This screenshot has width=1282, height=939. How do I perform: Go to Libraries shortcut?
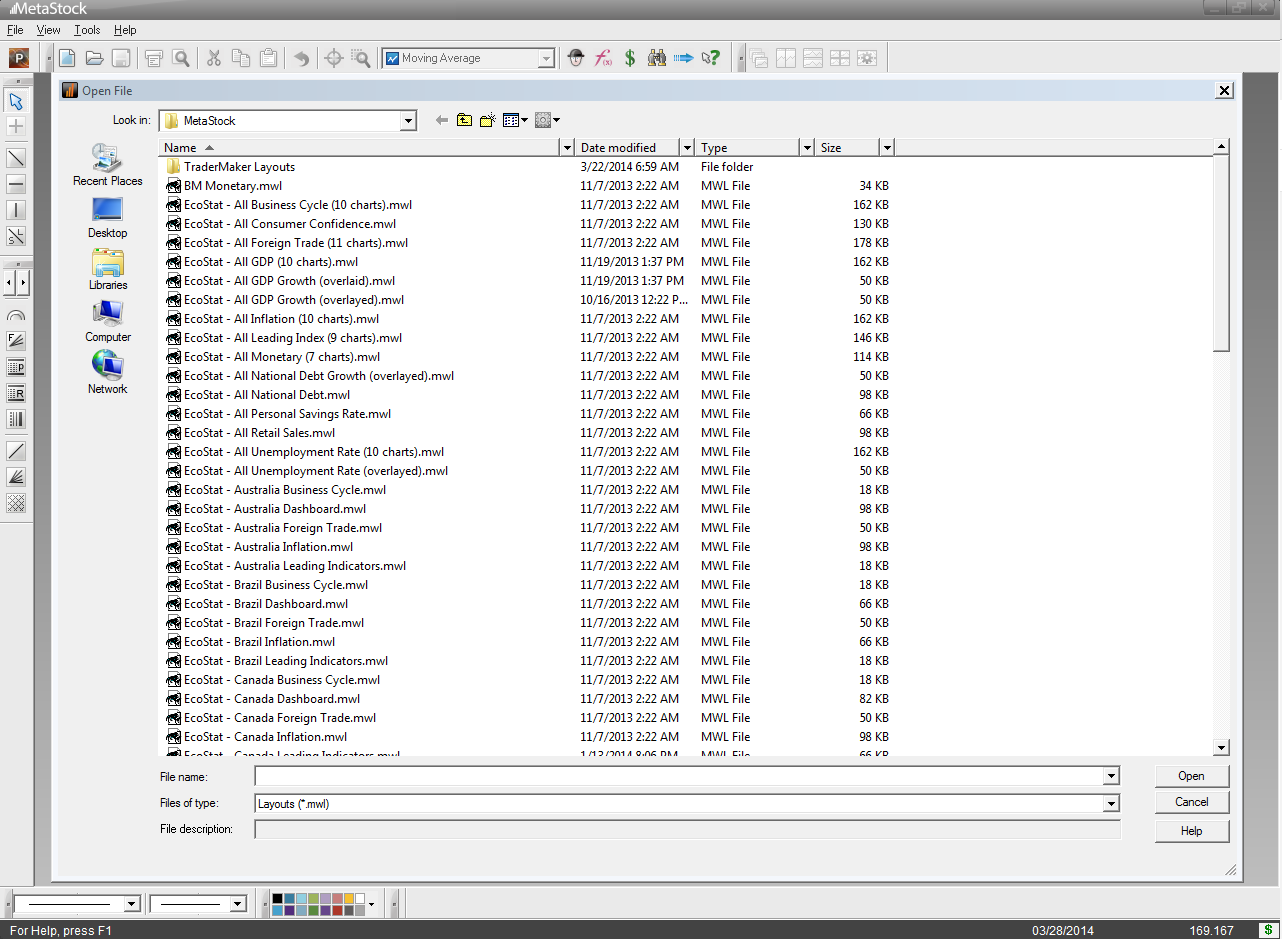(x=108, y=269)
